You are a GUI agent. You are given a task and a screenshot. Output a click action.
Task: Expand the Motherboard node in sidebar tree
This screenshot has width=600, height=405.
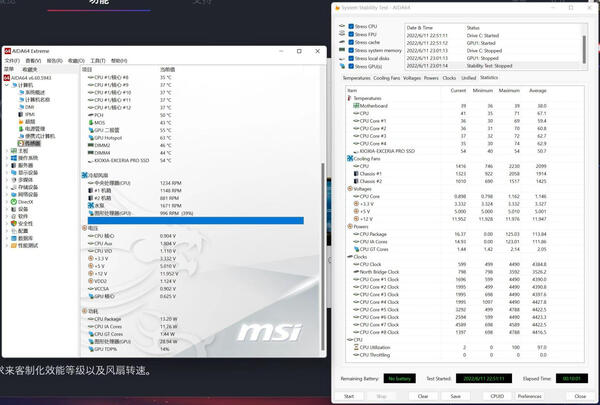point(6,150)
